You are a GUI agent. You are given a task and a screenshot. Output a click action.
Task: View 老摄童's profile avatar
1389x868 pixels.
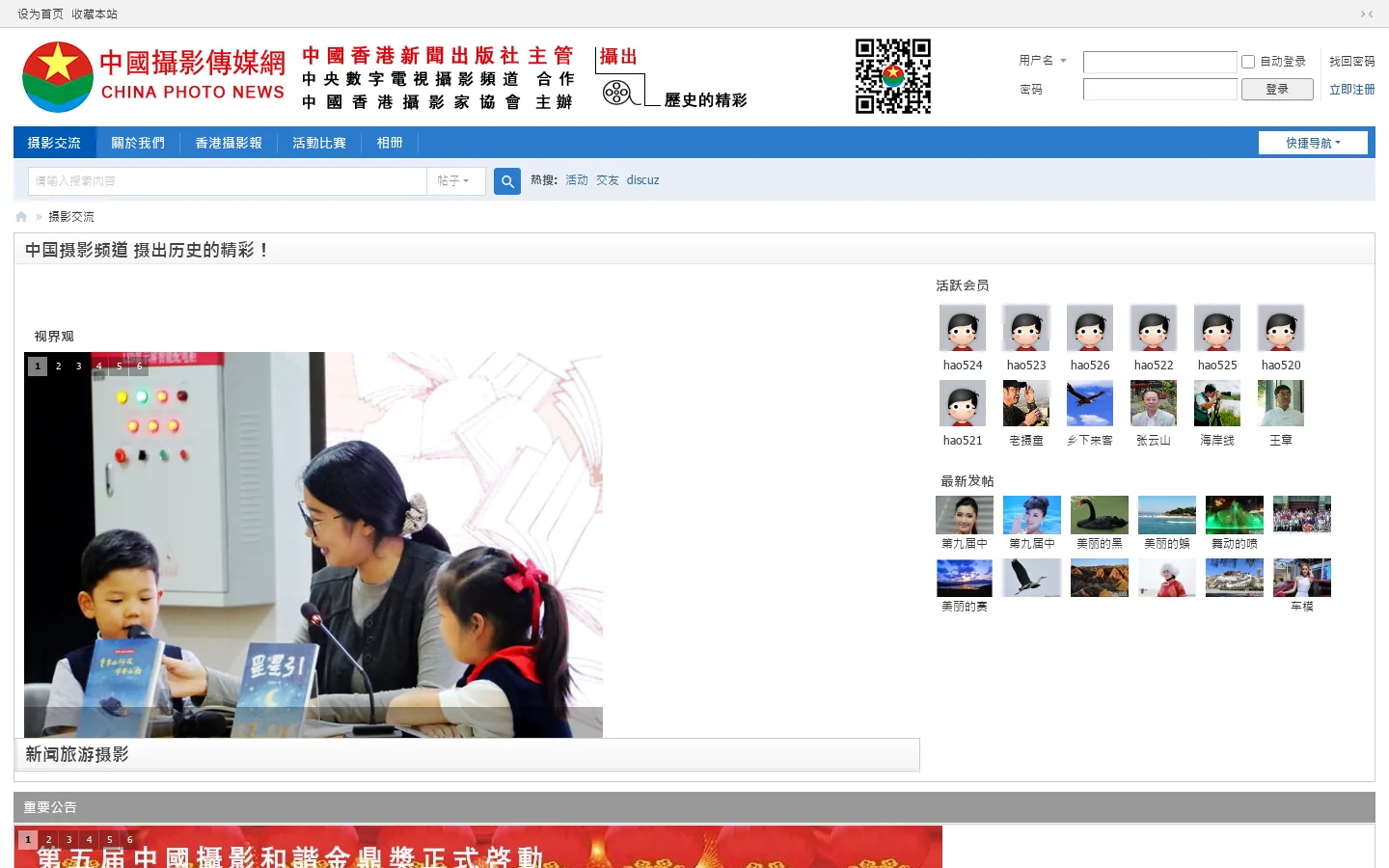click(1026, 403)
